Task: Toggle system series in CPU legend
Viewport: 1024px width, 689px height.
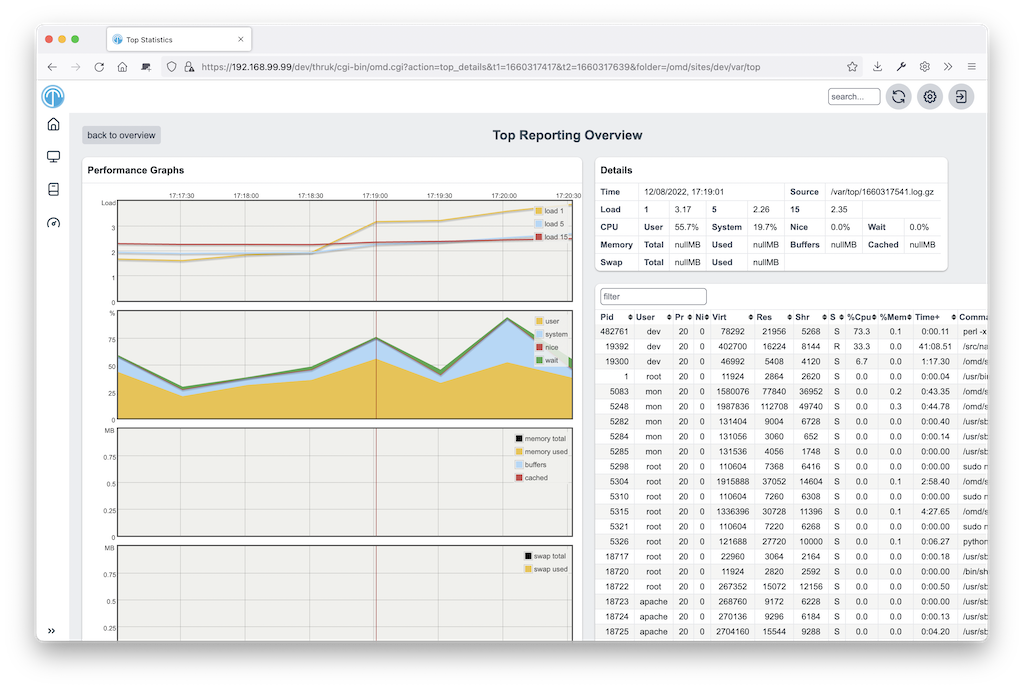Action: pos(551,334)
